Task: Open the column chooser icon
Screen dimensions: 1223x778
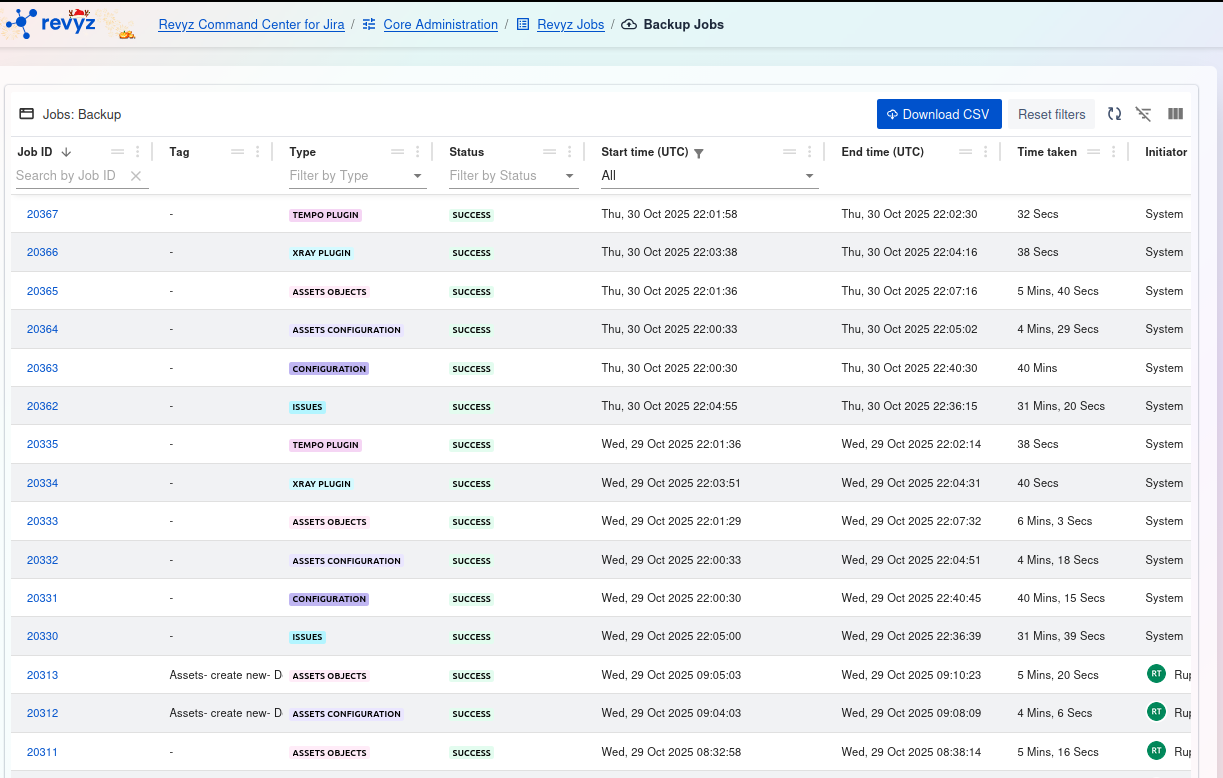Action: (x=1175, y=114)
